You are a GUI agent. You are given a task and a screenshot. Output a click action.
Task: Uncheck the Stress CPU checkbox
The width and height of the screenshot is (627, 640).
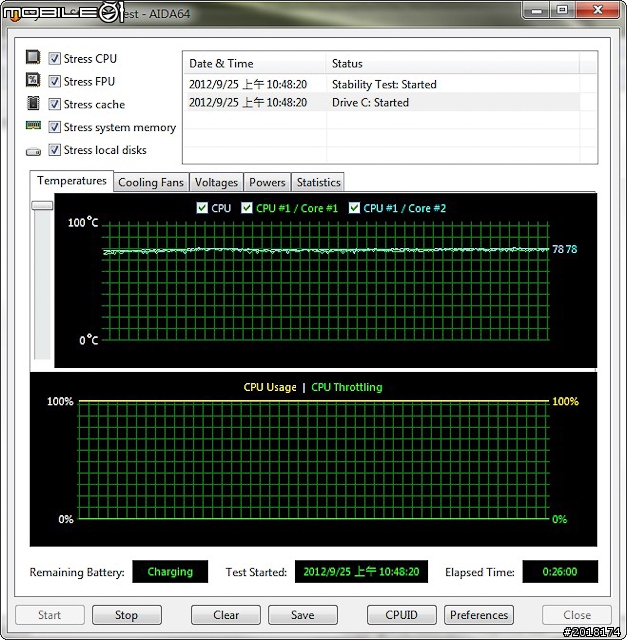coord(54,58)
